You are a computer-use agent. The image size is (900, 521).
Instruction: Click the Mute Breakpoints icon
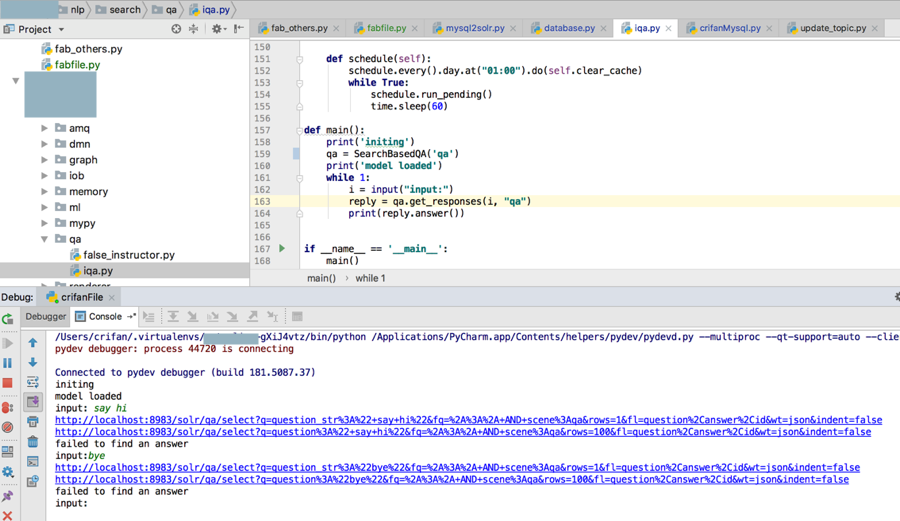pyautogui.click(x=8, y=428)
